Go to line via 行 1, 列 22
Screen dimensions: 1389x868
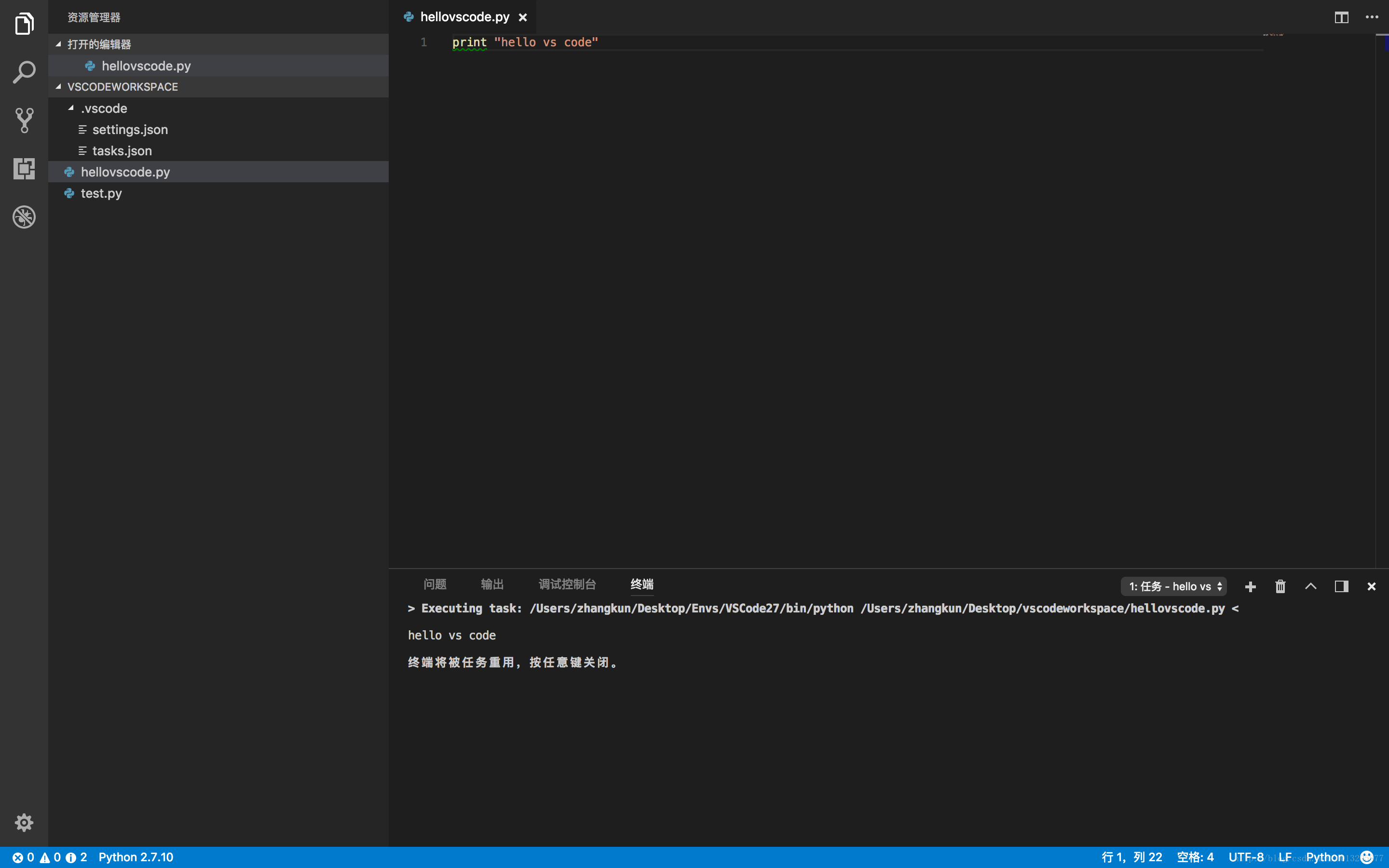pyautogui.click(x=1132, y=857)
